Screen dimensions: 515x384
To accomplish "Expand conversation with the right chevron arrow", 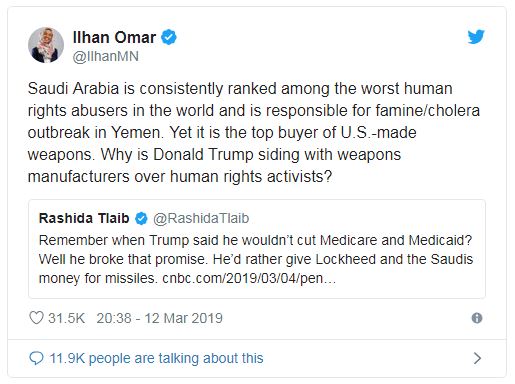I will click(477, 358).
